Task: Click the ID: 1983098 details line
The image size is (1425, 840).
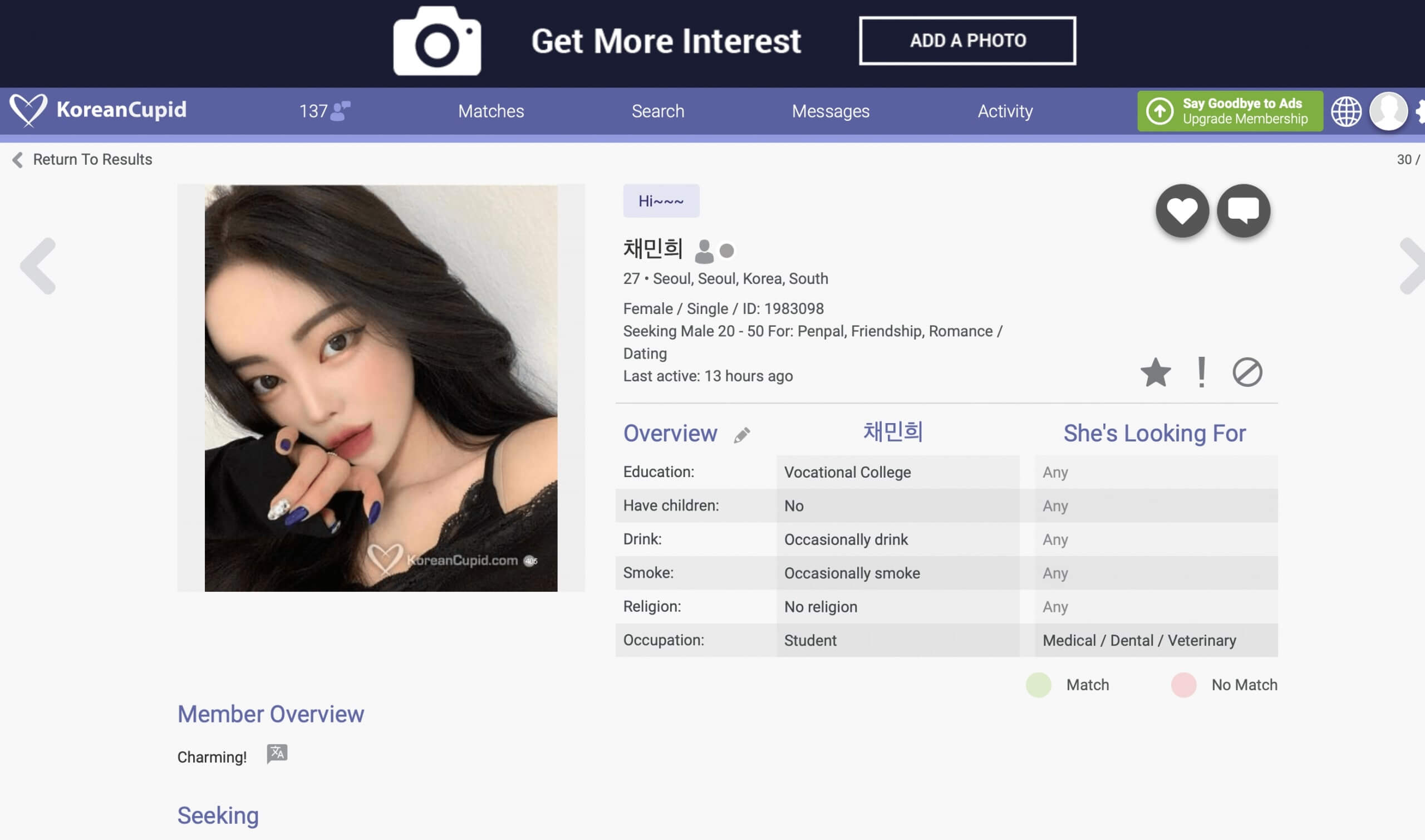Action: coord(723,308)
